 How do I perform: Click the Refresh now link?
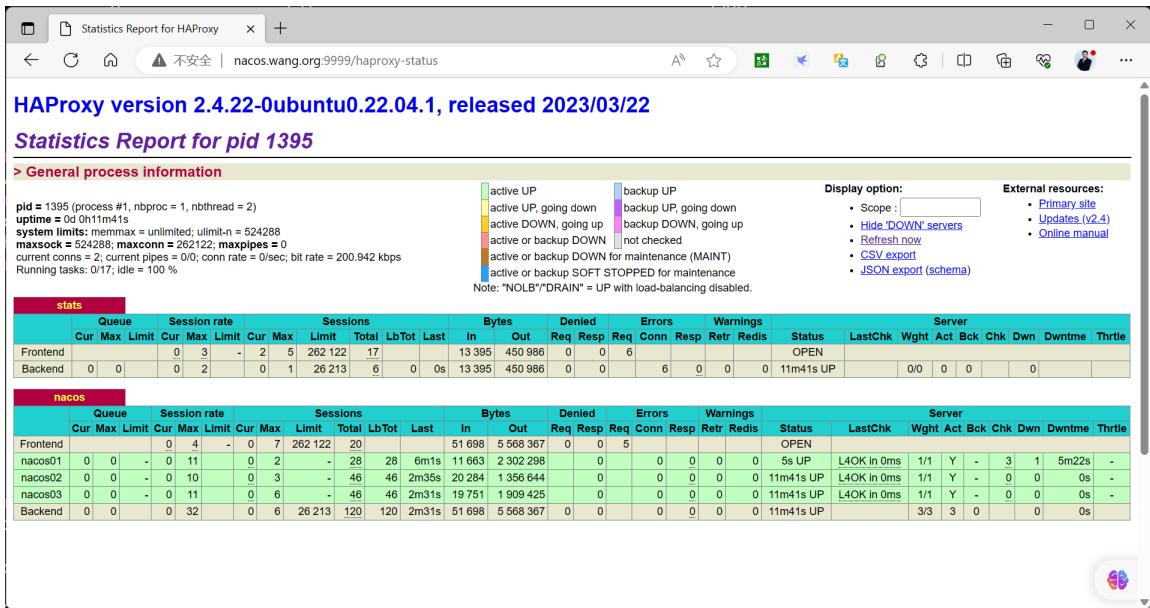[x=890, y=240]
